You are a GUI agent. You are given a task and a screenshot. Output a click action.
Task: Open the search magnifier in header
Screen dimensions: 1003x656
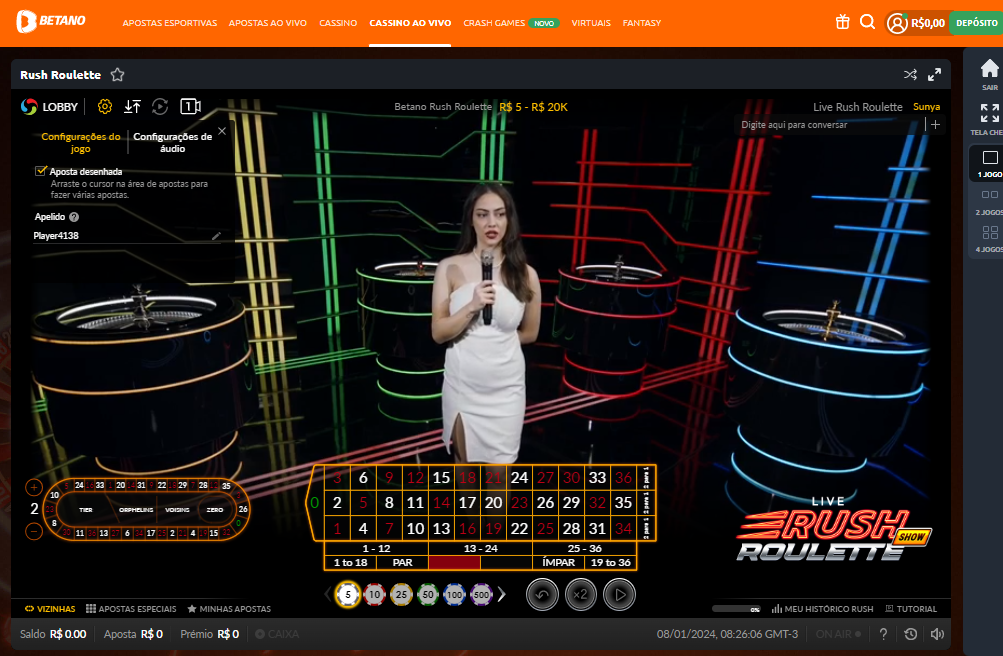coord(867,22)
